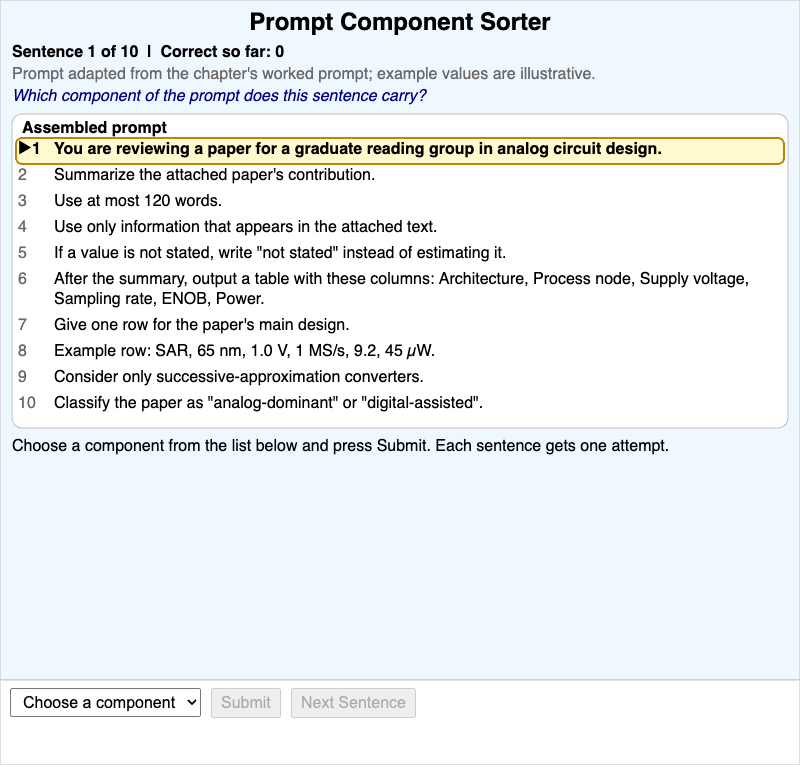Viewport: 800px width, 767px height.
Task: Click the Next Sentence button
Action: point(353,703)
